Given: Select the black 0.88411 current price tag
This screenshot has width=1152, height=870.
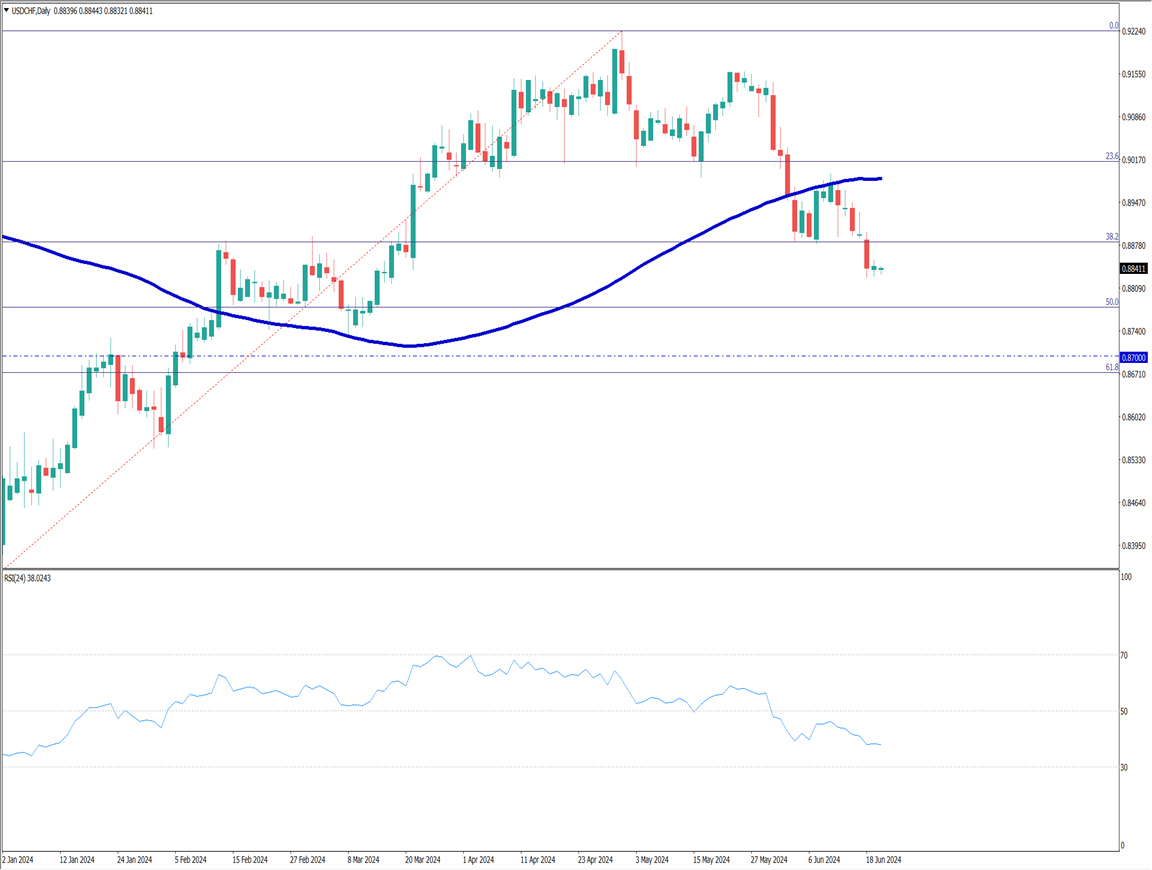Looking at the screenshot, I should coord(1134,268).
